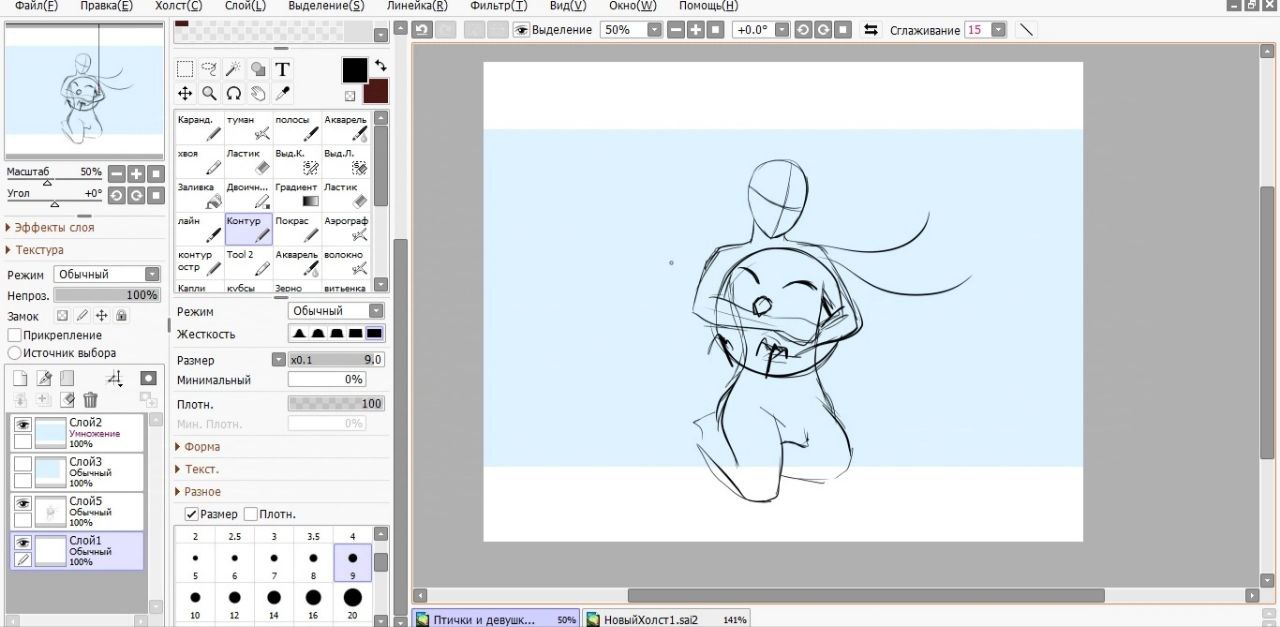The height and width of the screenshot is (627, 1280).
Task: Select the Ластик eraser brush
Action: click(248, 161)
